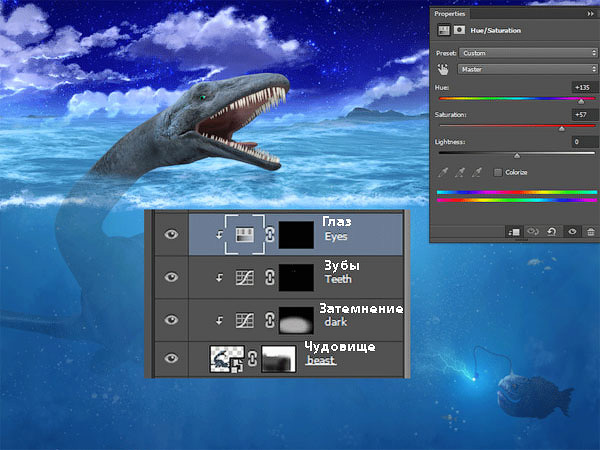Viewport: 600px width, 450px height.
Task: Activate the on-image adjustment hand tool
Action: coord(443,69)
